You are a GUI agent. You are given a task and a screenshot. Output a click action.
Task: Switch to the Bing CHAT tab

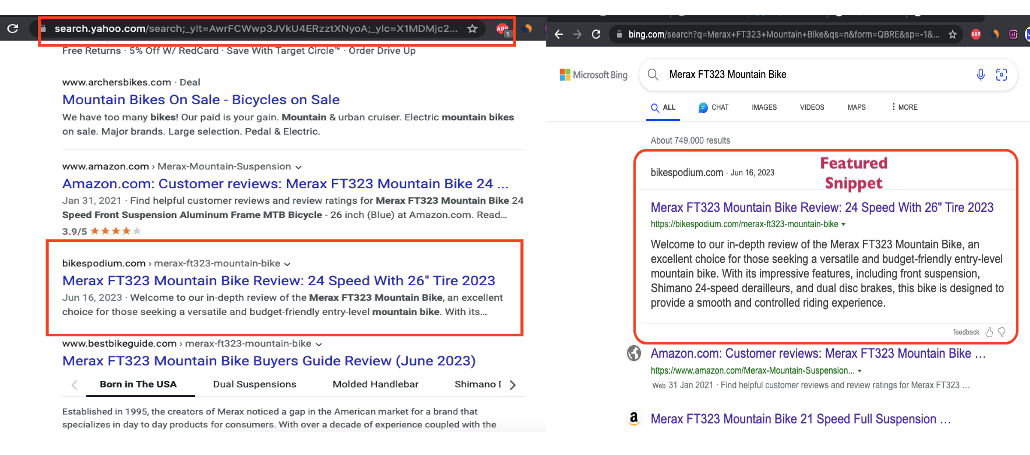coord(714,107)
